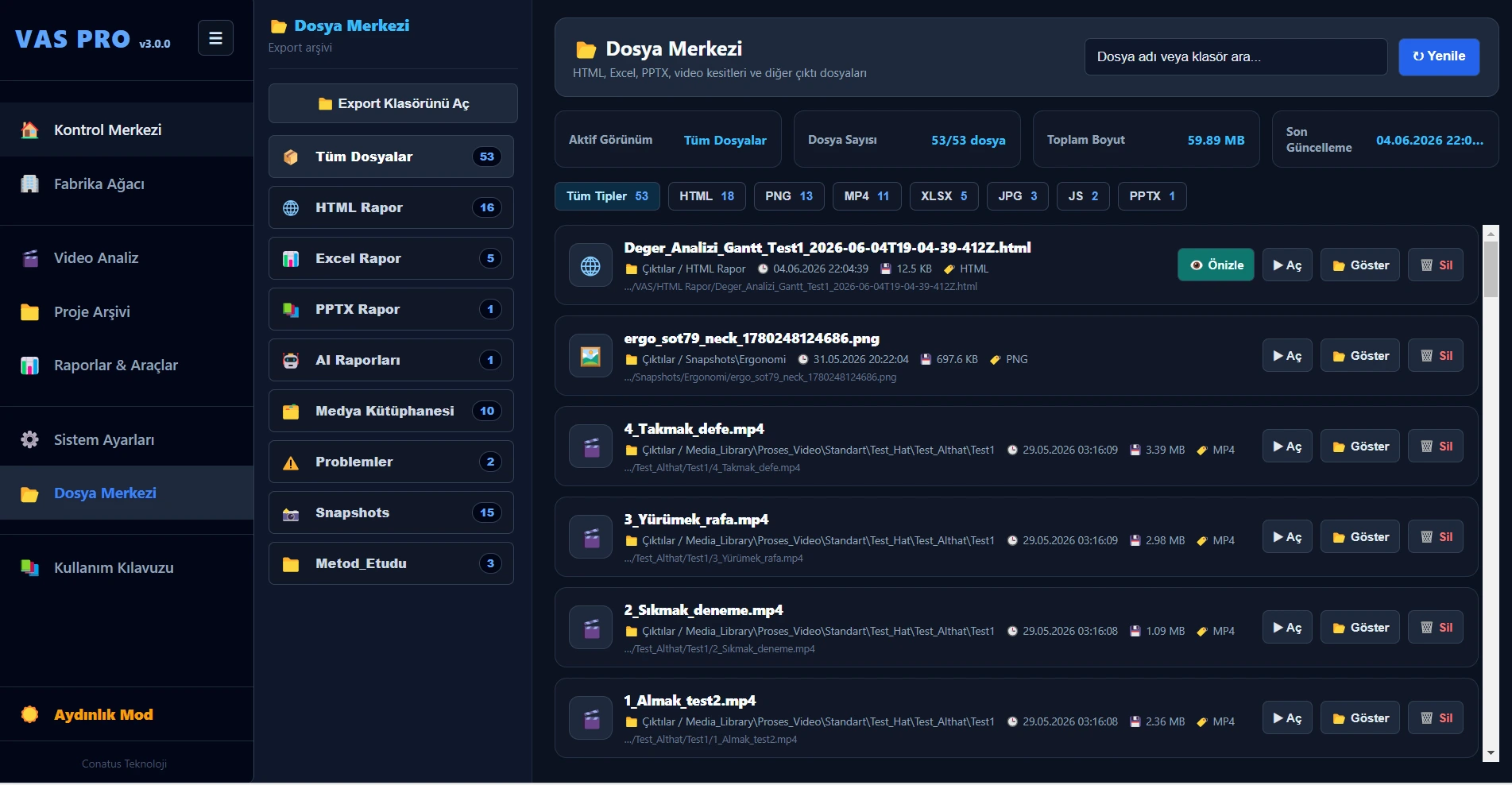Delete ergo_sot79_neck png with Sil
The width and height of the screenshot is (1512, 785).
1436,355
